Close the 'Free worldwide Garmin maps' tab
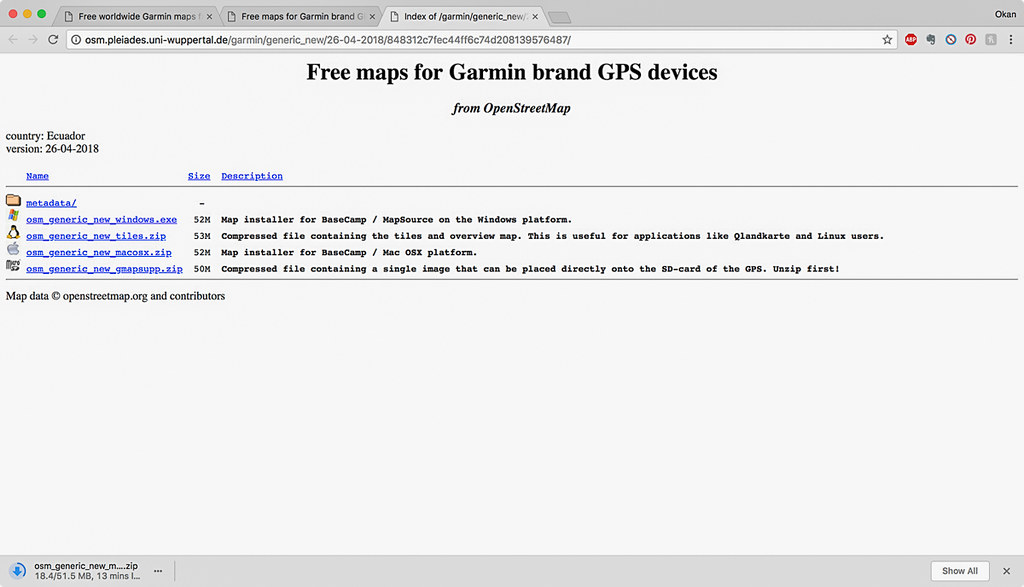 (209, 16)
